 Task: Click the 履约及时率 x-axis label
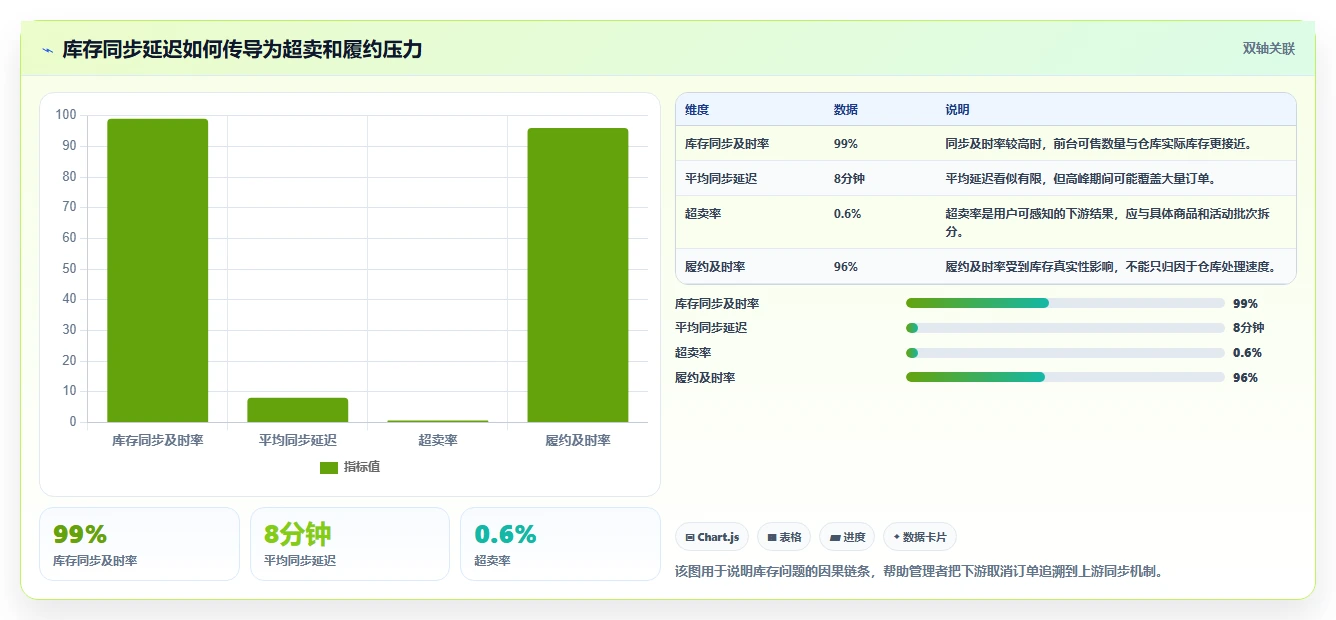[578, 440]
